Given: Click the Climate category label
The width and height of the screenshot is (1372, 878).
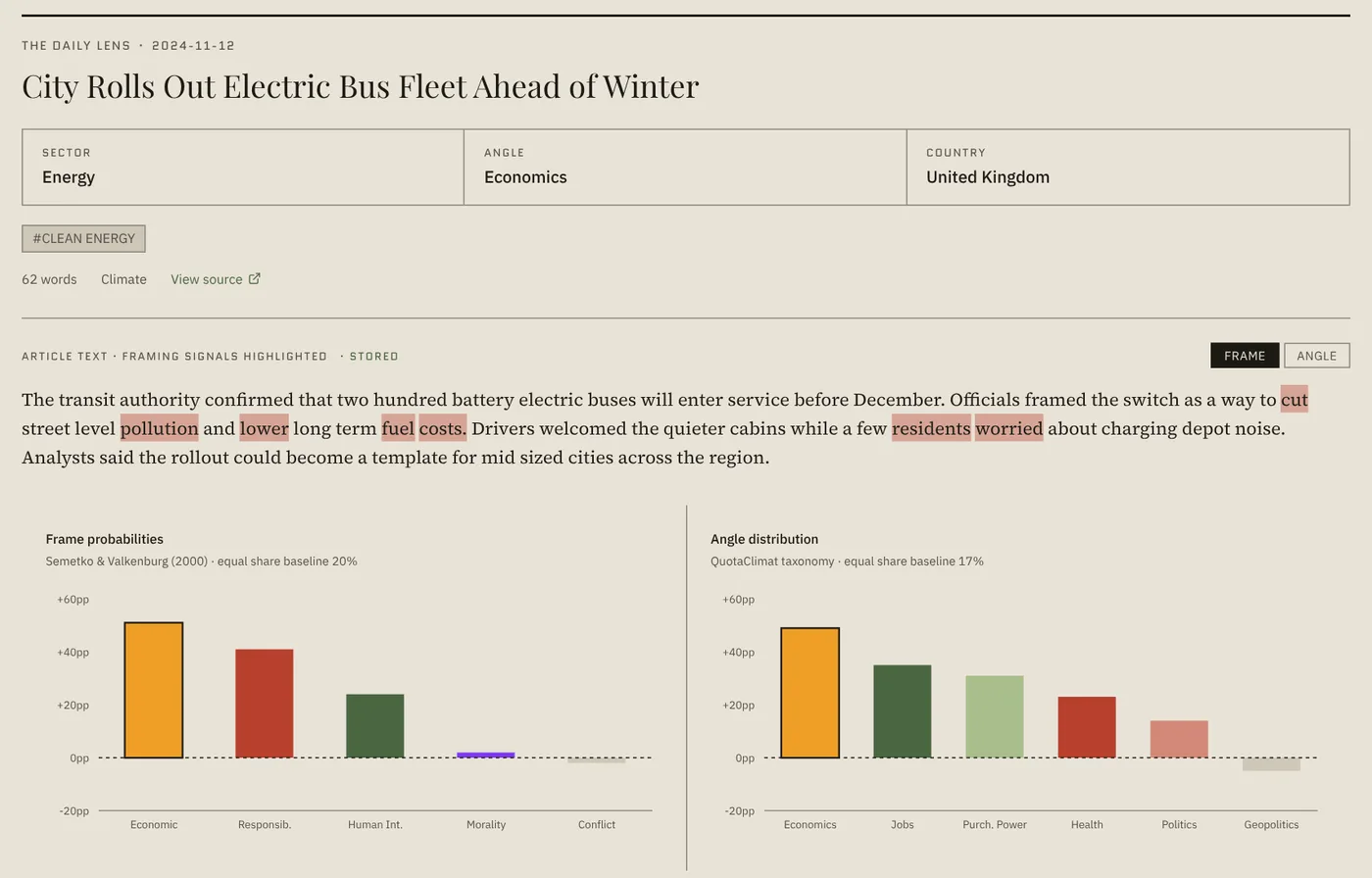Looking at the screenshot, I should coord(123,279).
